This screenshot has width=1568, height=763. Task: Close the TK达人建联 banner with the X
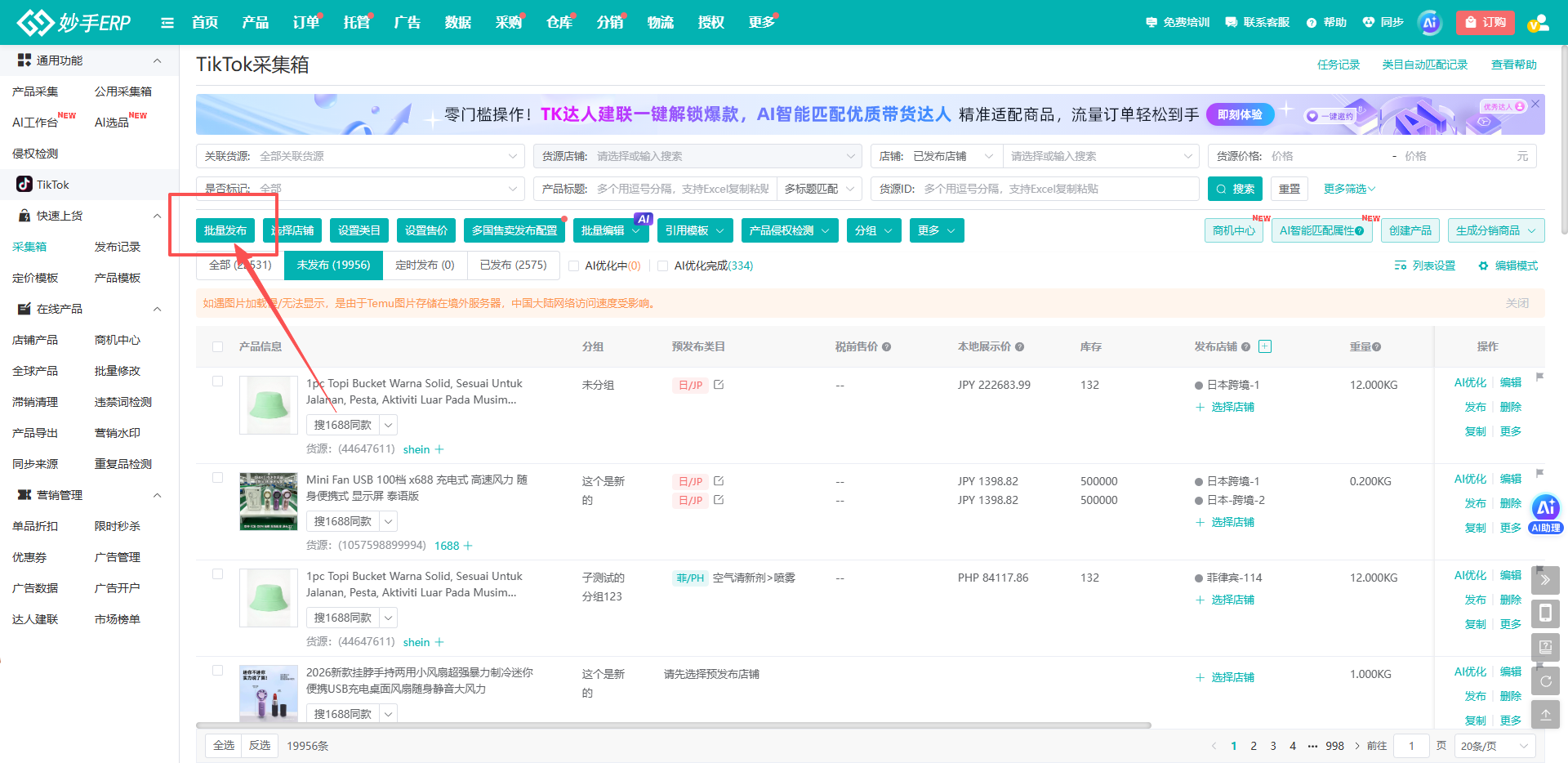(1535, 104)
